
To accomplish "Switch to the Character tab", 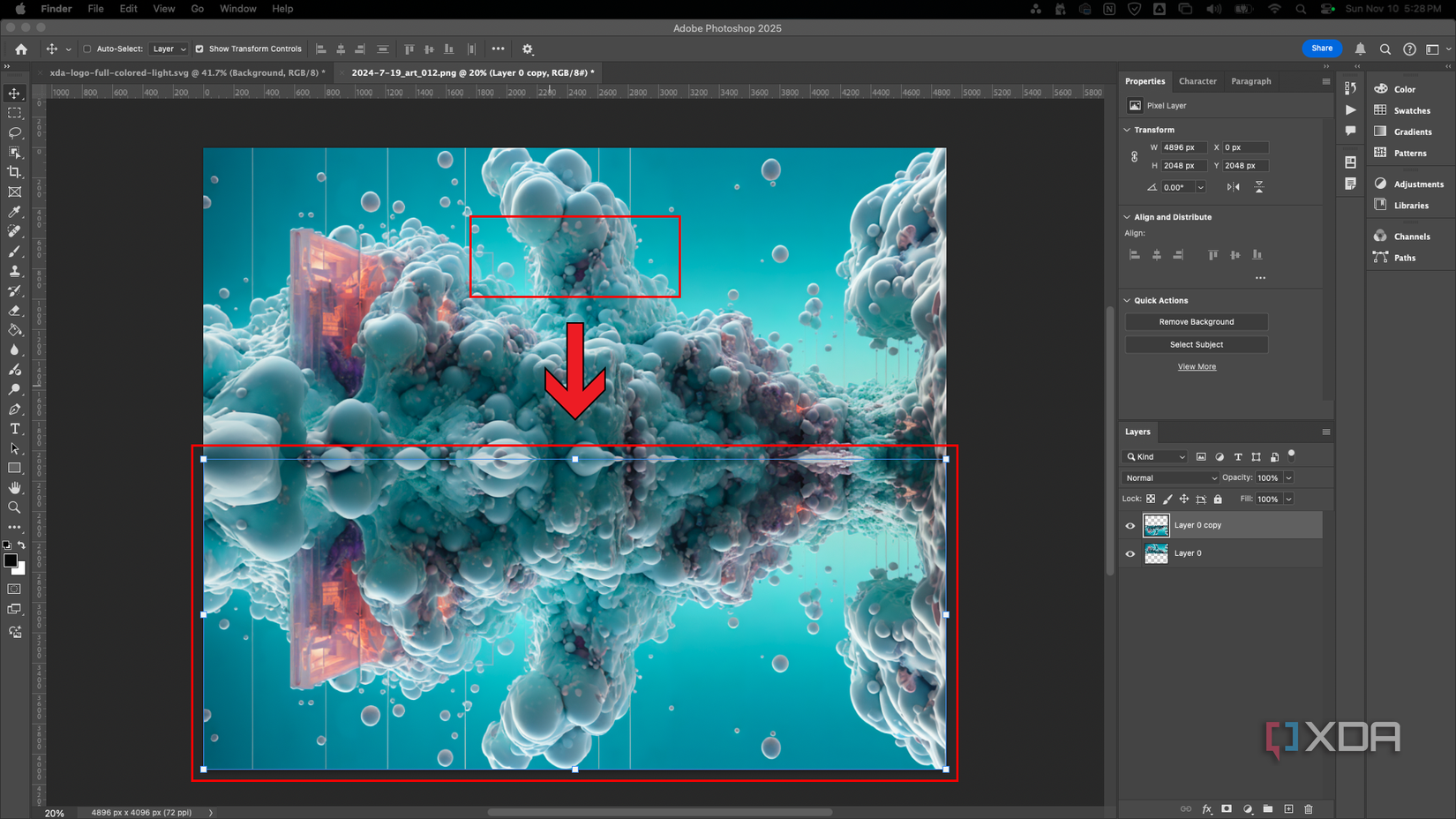I will pos(1197,81).
